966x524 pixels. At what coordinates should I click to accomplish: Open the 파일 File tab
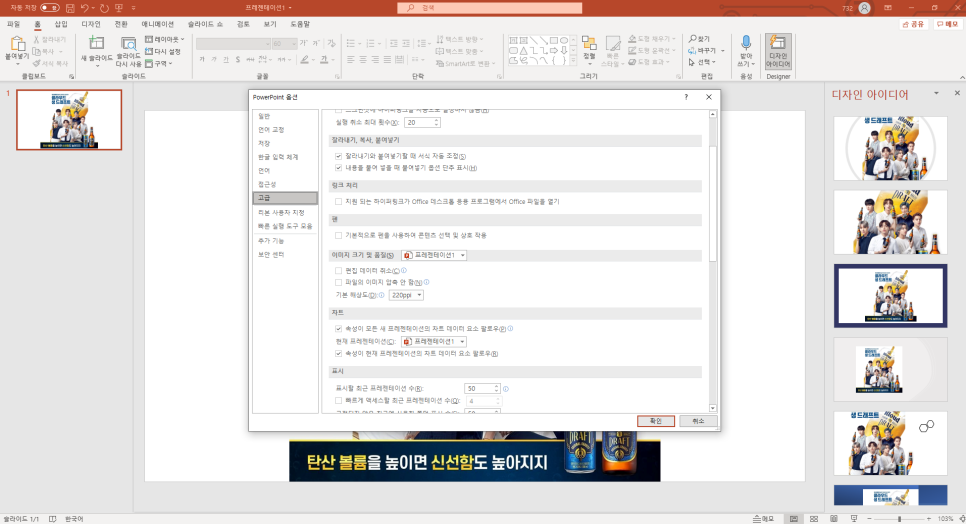click(14, 24)
